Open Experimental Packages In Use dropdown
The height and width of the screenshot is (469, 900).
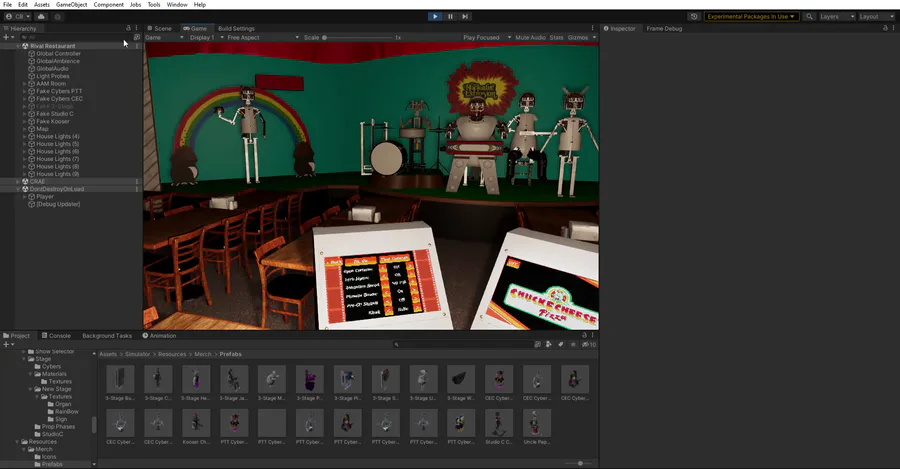pyautogui.click(x=751, y=17)
